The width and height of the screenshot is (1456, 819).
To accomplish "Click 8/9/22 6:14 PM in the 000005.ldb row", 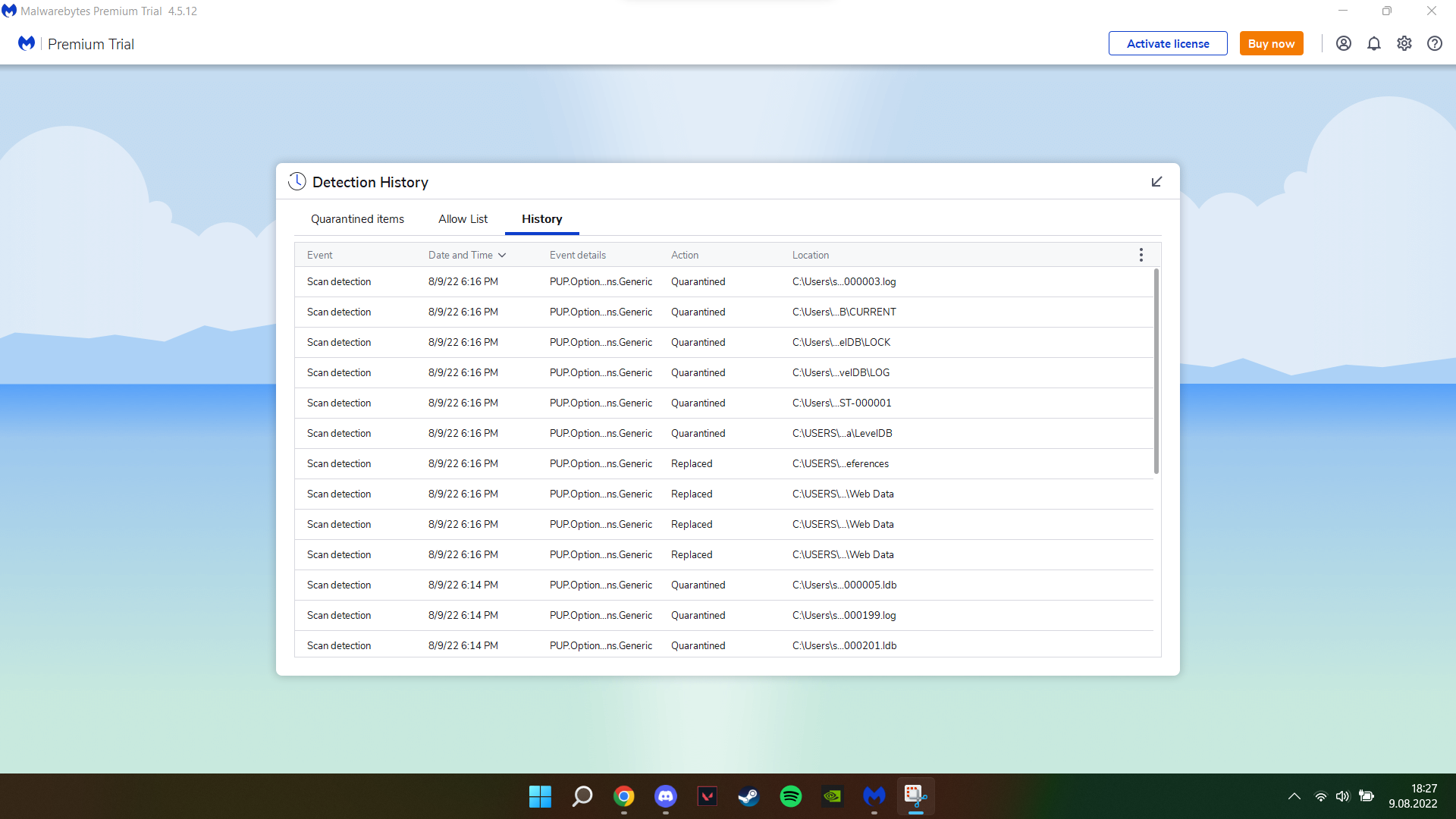I will coord(463,585).
